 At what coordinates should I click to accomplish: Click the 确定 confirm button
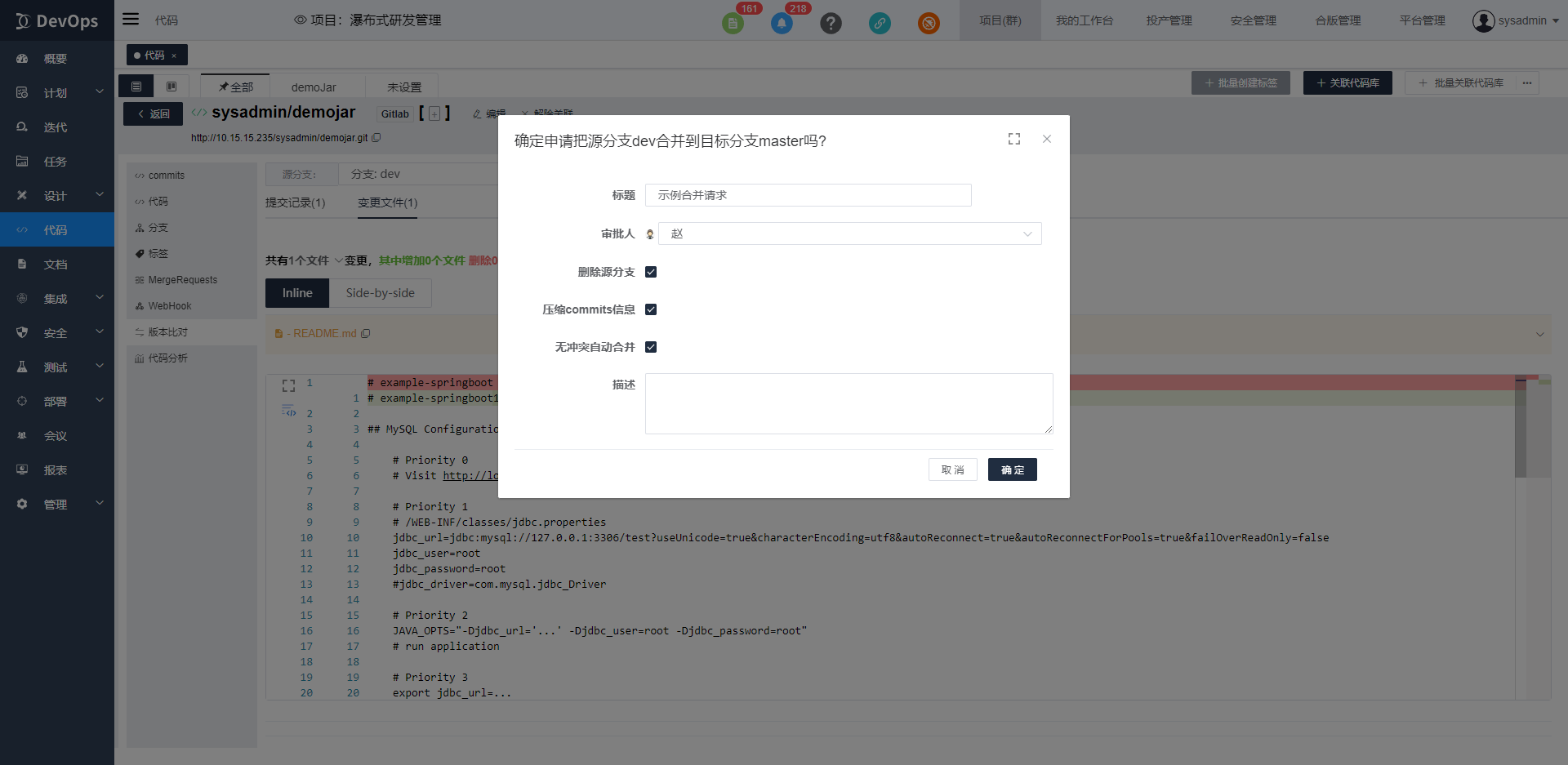[1012, 469]
